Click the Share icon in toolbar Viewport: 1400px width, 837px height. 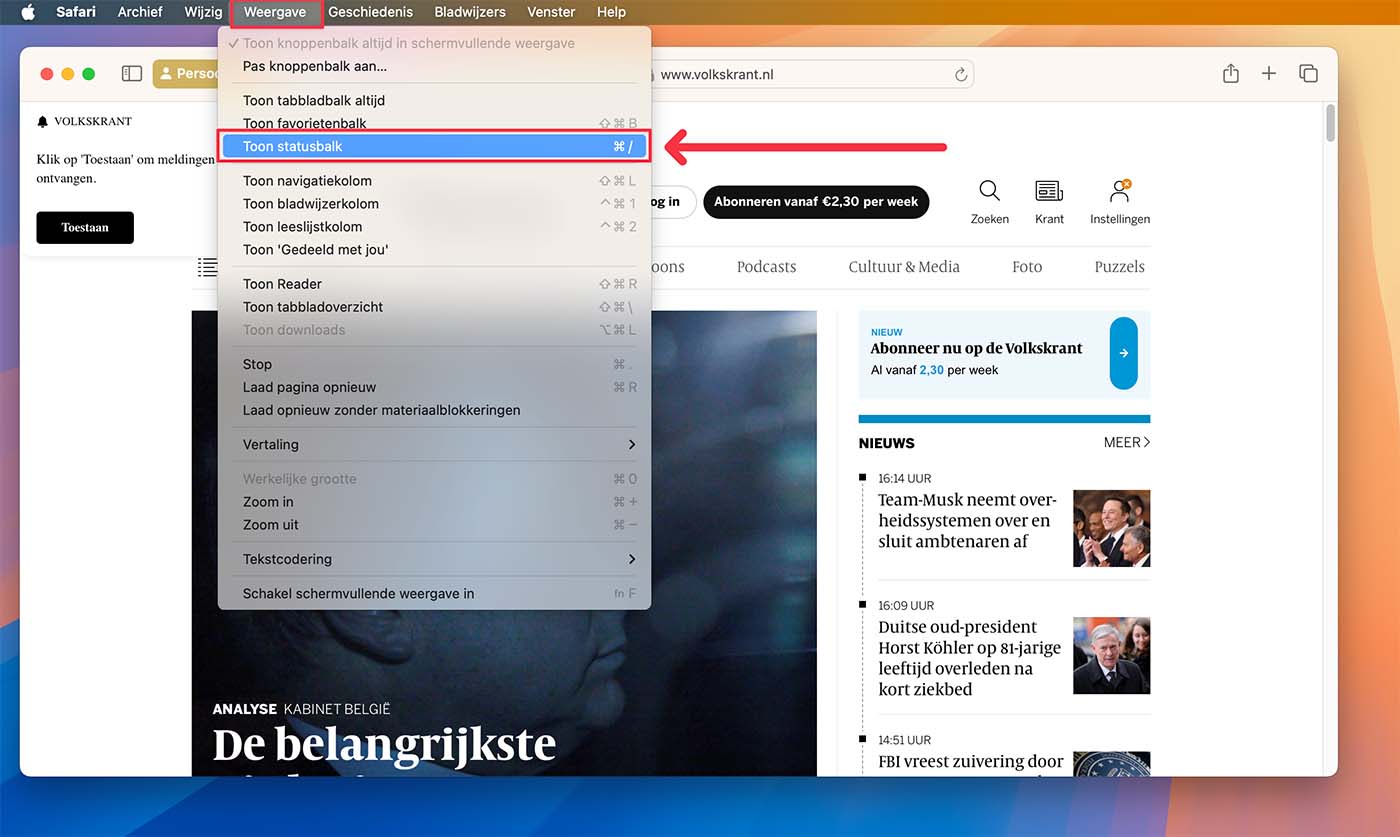[x=1230, y=74]
